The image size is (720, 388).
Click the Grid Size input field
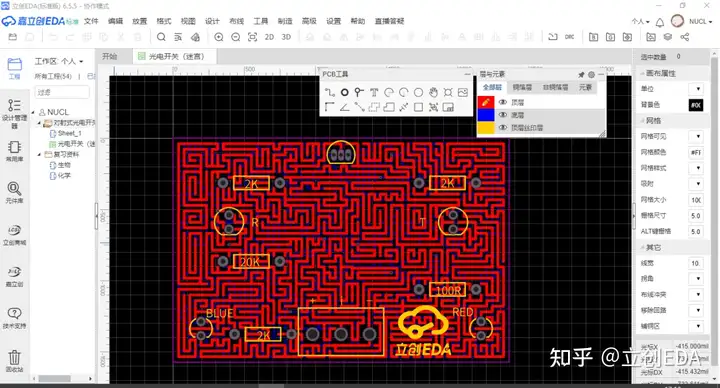point(696,200)
